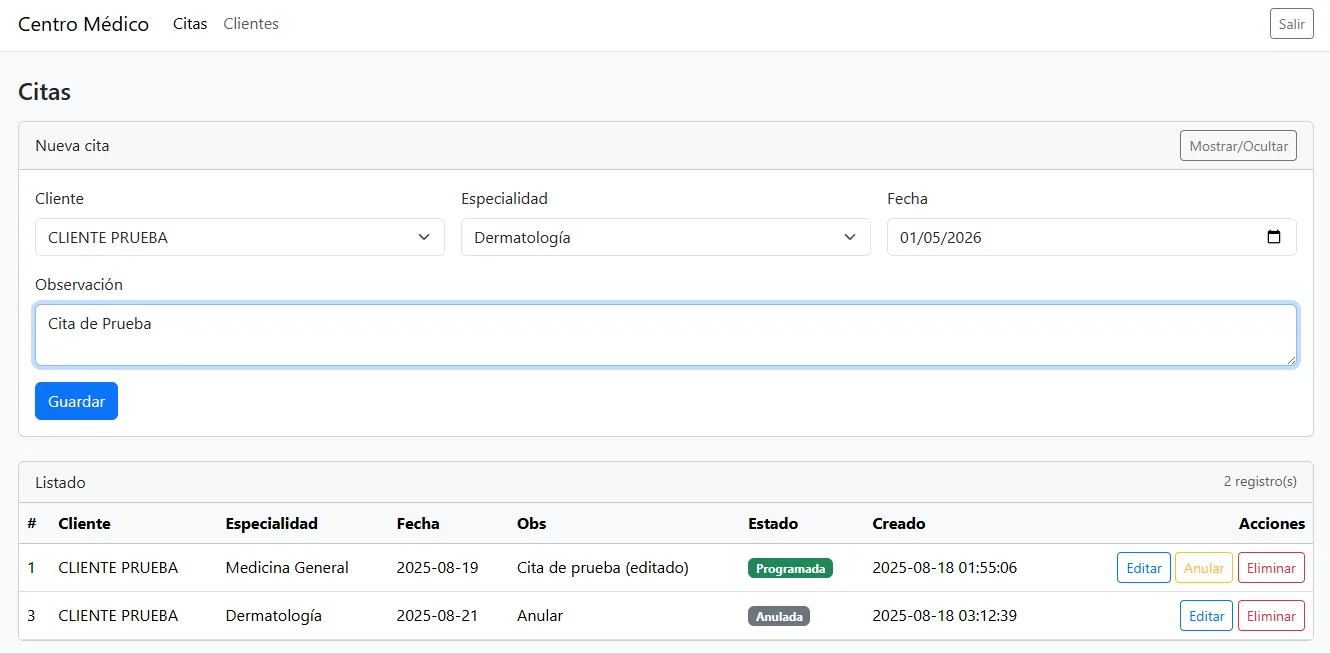Image resolution: width=1330 pixels, height=653 pixels.
Task: Edit the Medicina General appointment
Action: click(1143, 567)
